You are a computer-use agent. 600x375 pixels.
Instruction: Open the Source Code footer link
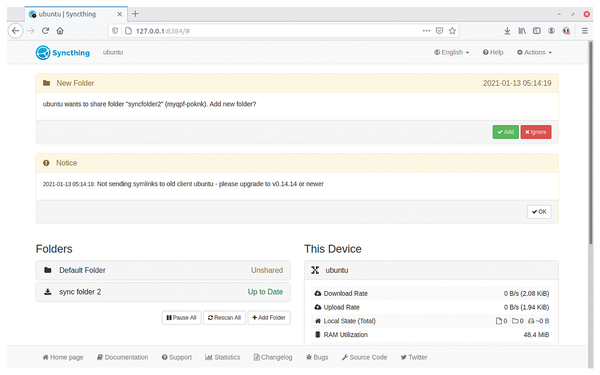click(x=364, y=357)
